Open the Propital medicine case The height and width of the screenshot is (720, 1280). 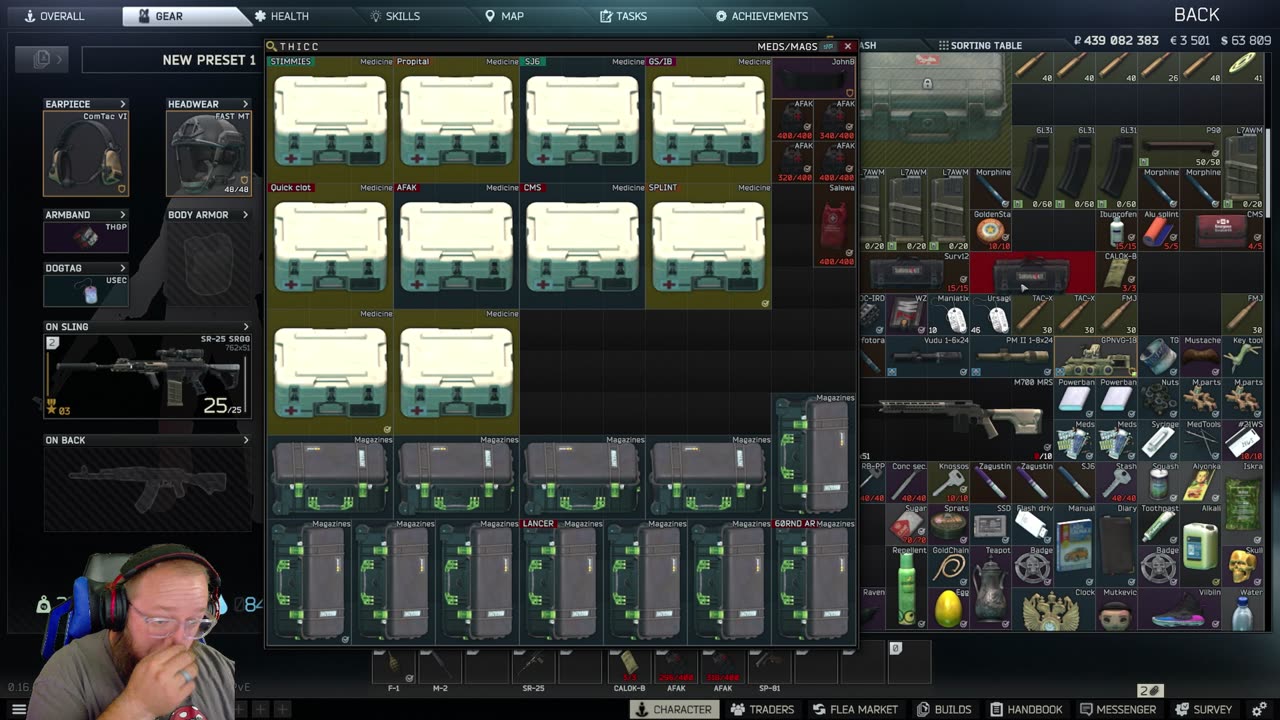(456, 119)
